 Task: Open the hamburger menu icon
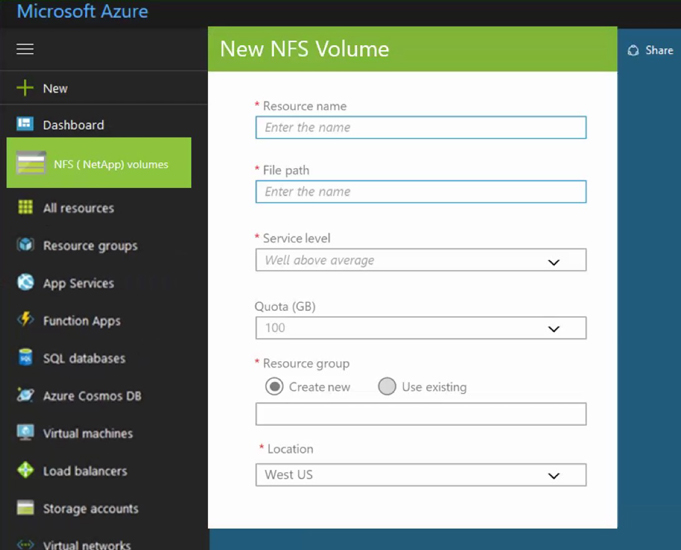(x=25, y=49)
